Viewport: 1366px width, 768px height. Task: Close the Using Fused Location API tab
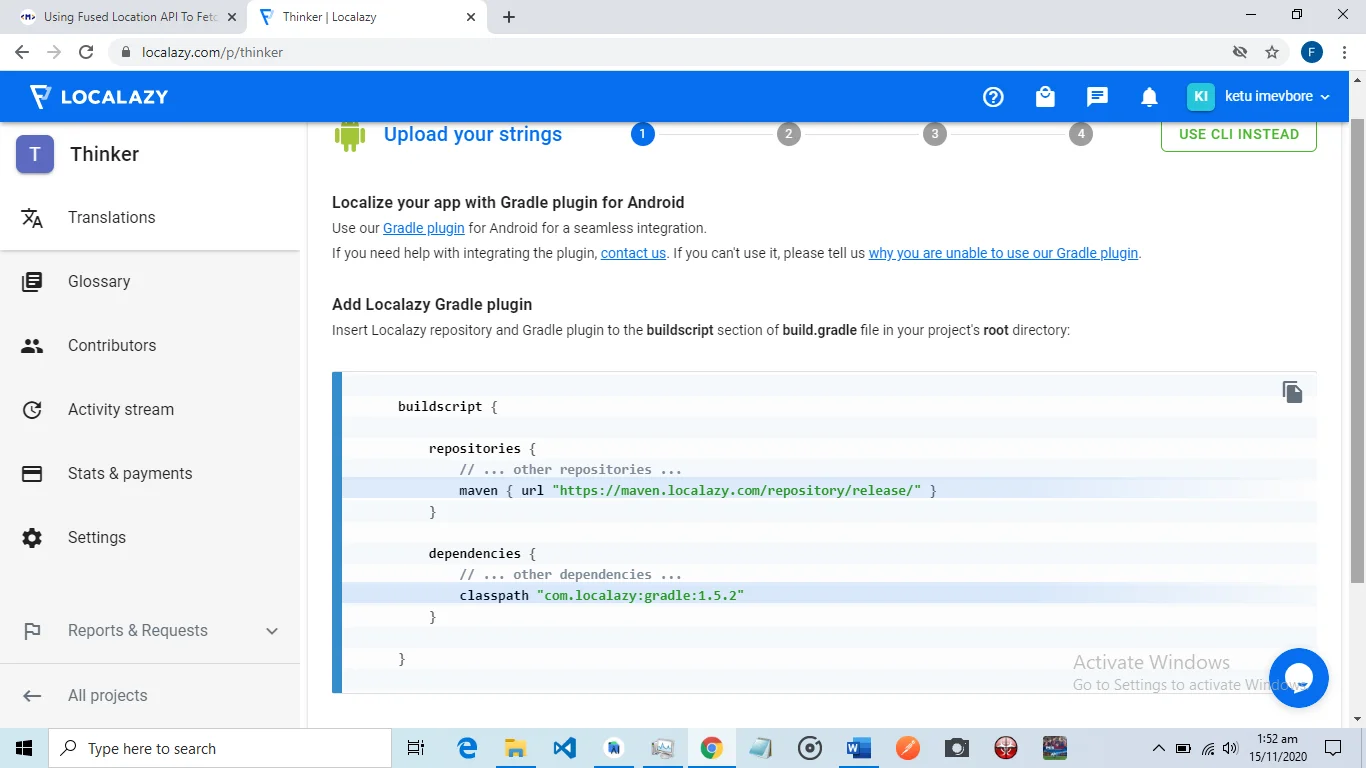coord(231,17)
